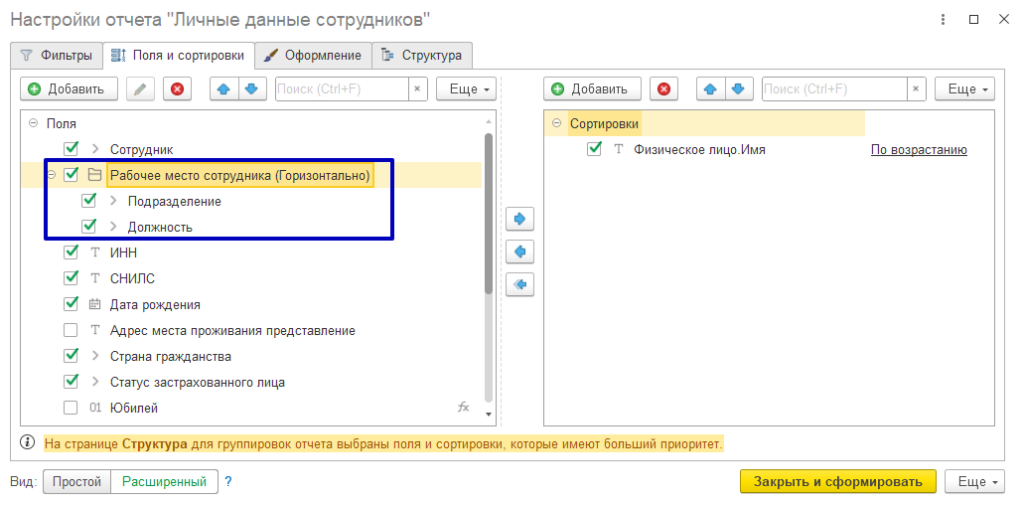Expand the Страна гражданства field

pyautogui.click(x=96, y=356)
